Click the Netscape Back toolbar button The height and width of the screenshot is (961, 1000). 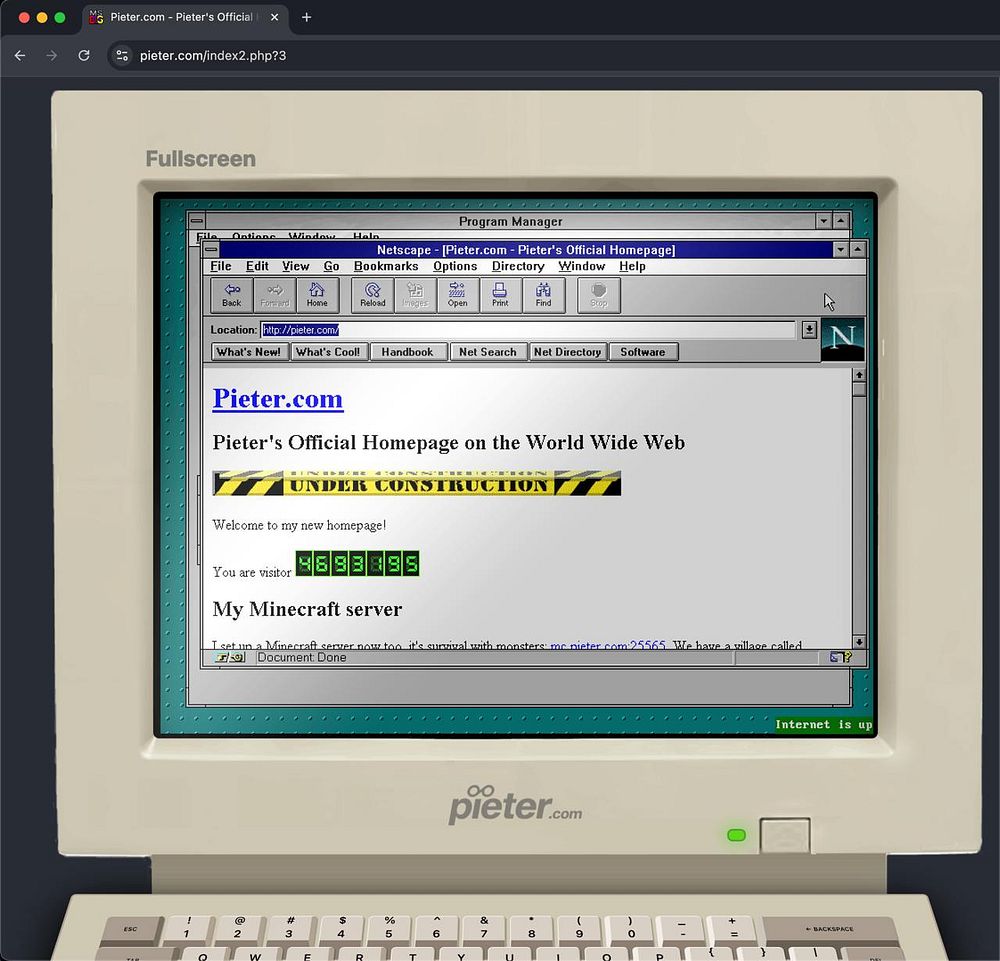tap(232, 295)
